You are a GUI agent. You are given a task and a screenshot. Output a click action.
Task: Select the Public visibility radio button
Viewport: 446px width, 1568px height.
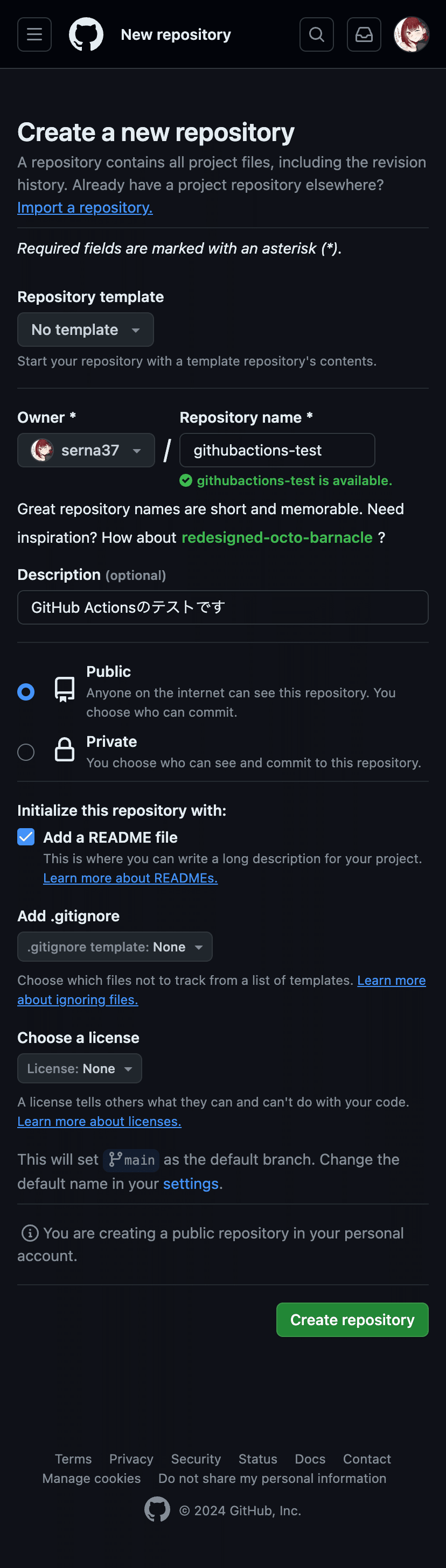coord(26,692)
